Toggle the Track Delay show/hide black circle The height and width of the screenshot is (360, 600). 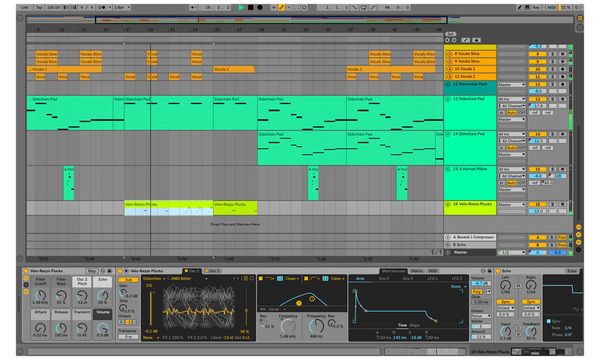578,249
